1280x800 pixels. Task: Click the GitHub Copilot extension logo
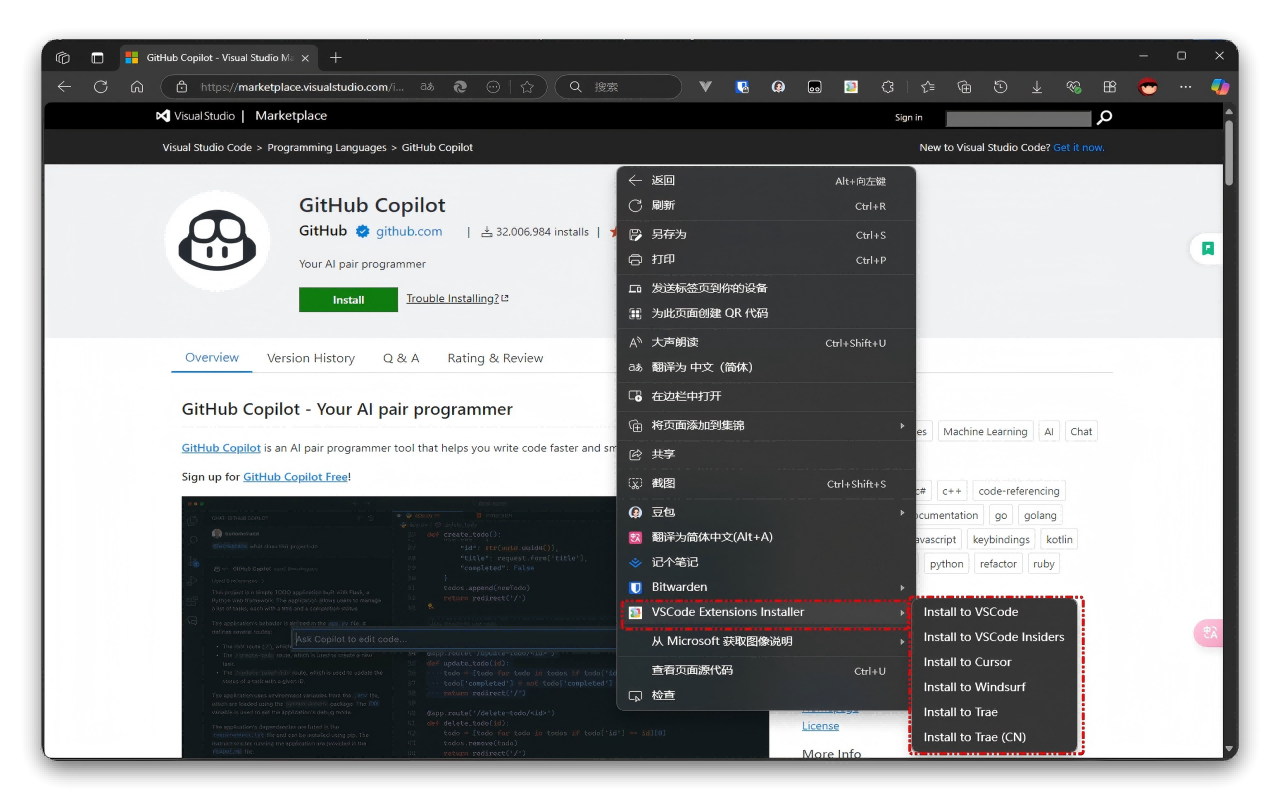(x=217, y=241)
